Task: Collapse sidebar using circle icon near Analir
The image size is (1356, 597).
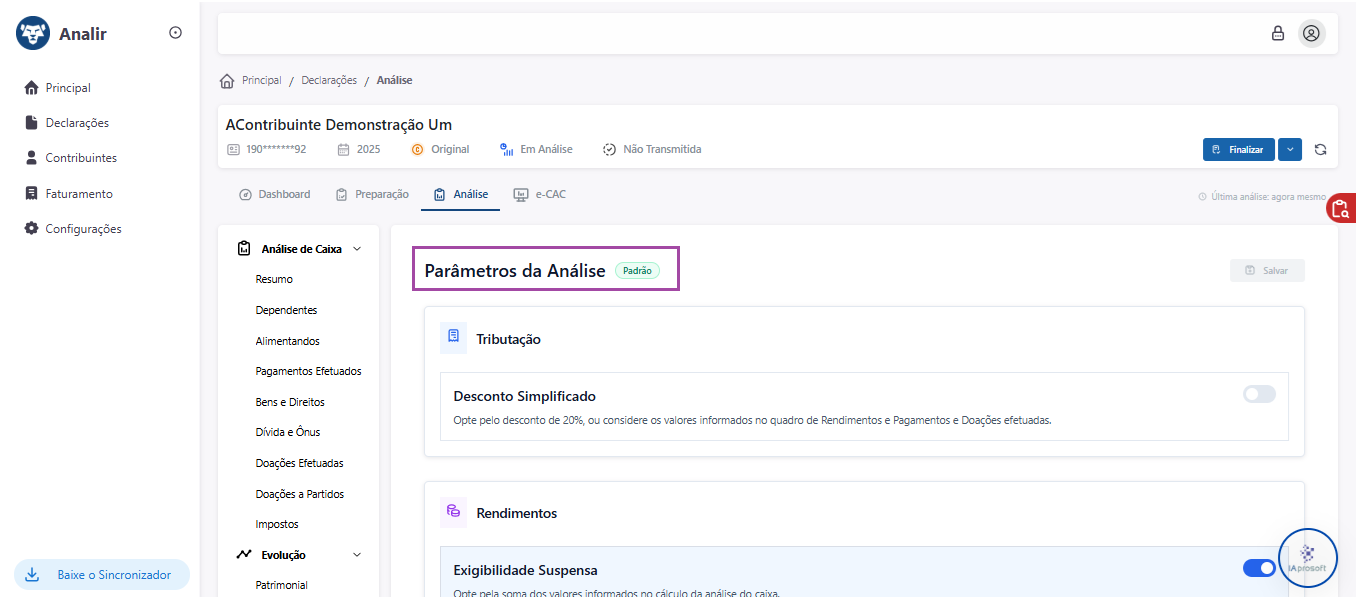Action: pyautogui.click(x=175, y=33)
